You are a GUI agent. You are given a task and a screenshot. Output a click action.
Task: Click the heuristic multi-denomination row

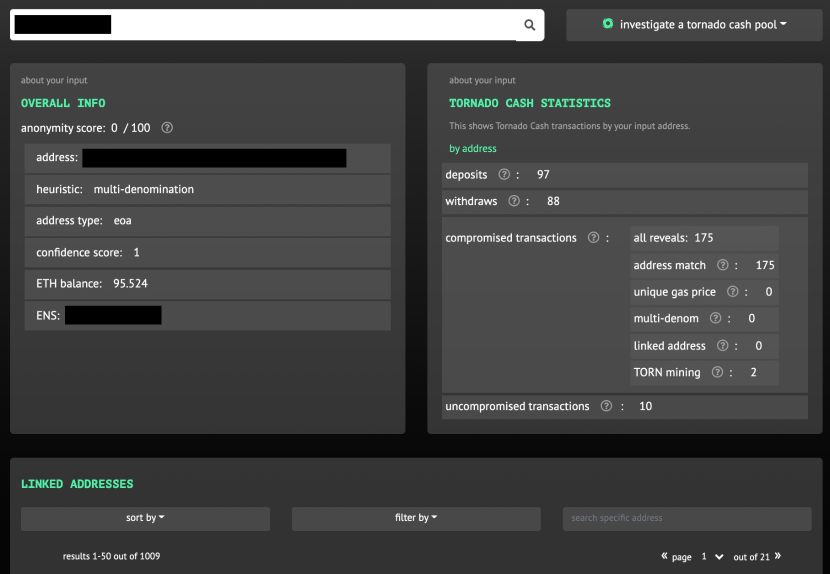(208, 189)
